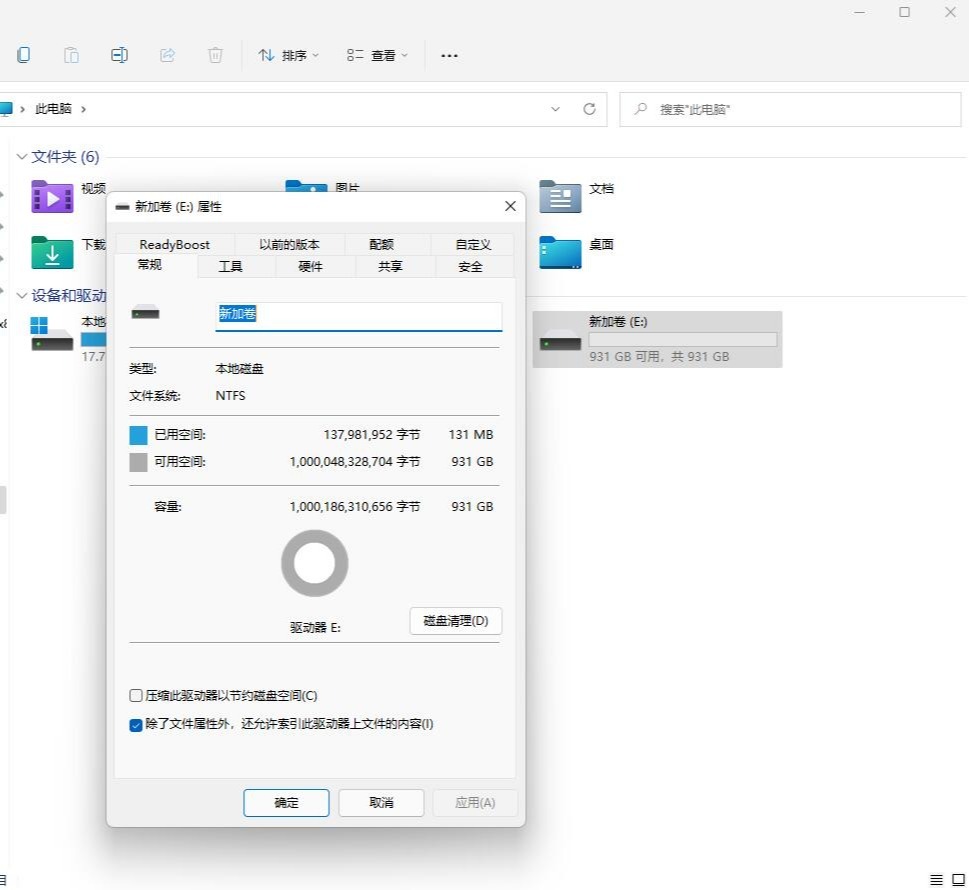The image size is (969, 890).
Task: Click the Refresh icon in the address bar
Action: pyautogui.click(x=588, y=109)
